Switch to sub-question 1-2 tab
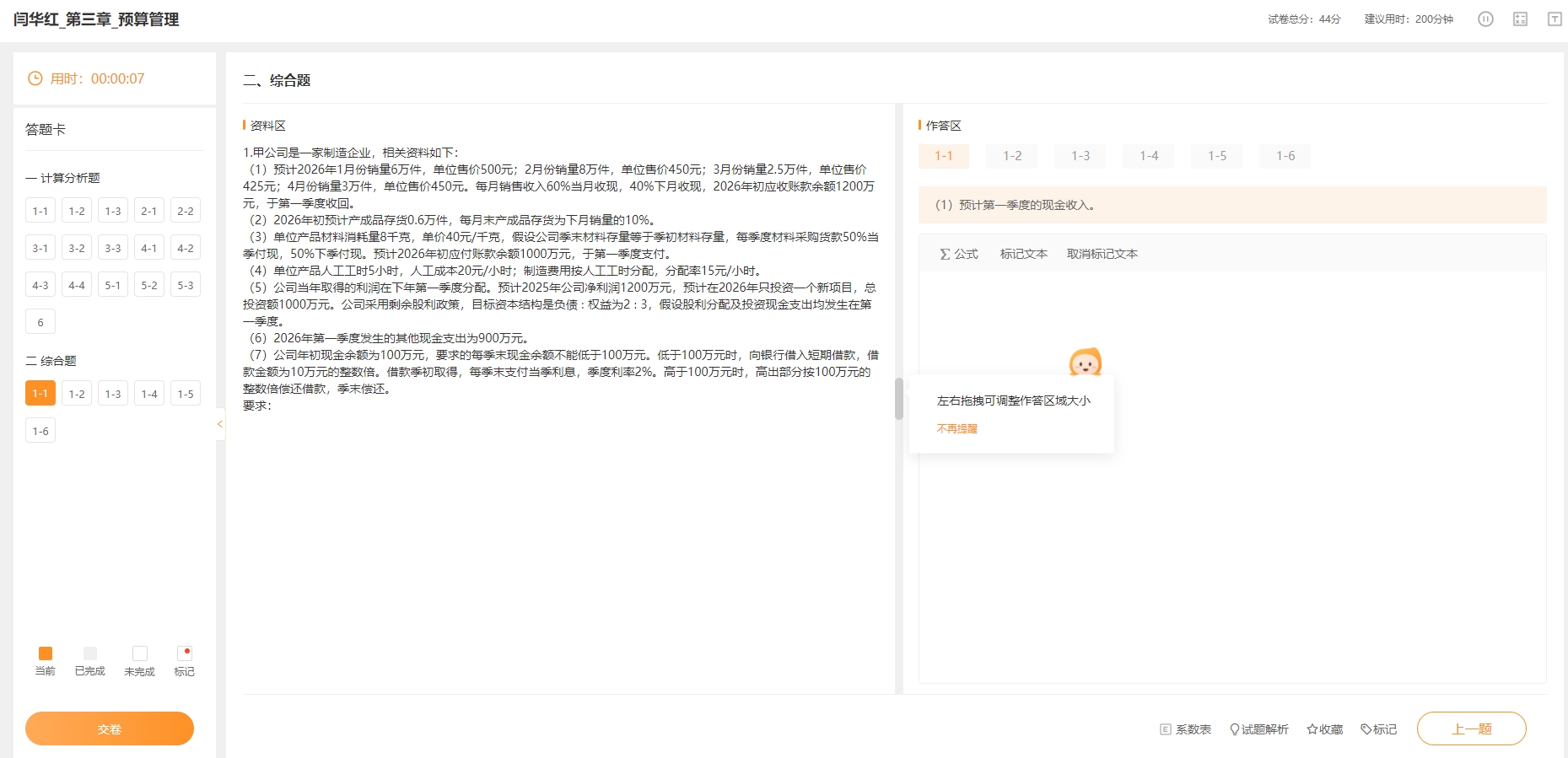Viewport: 1568px width, 758px height. point(1012,156)
